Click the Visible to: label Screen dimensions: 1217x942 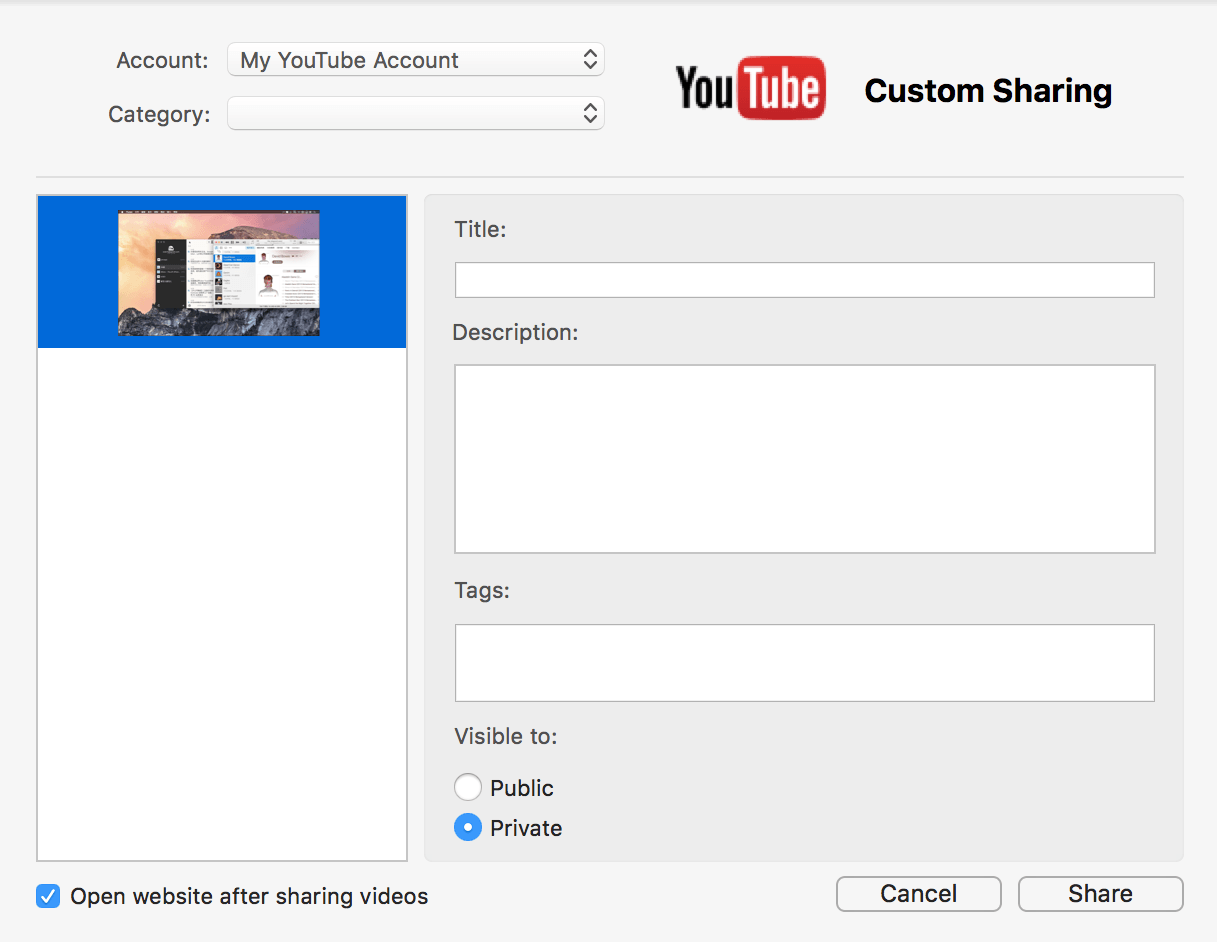506,737
